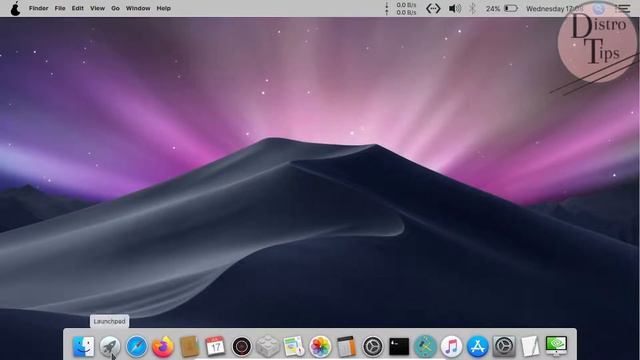
Task: Open Launchpad rocket icon in dock
Action: coord(110,347)
